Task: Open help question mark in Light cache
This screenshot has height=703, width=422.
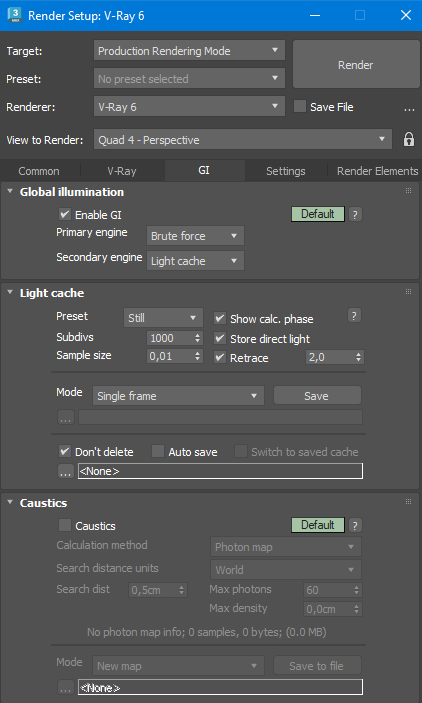Action: click(x=354, y=316)
